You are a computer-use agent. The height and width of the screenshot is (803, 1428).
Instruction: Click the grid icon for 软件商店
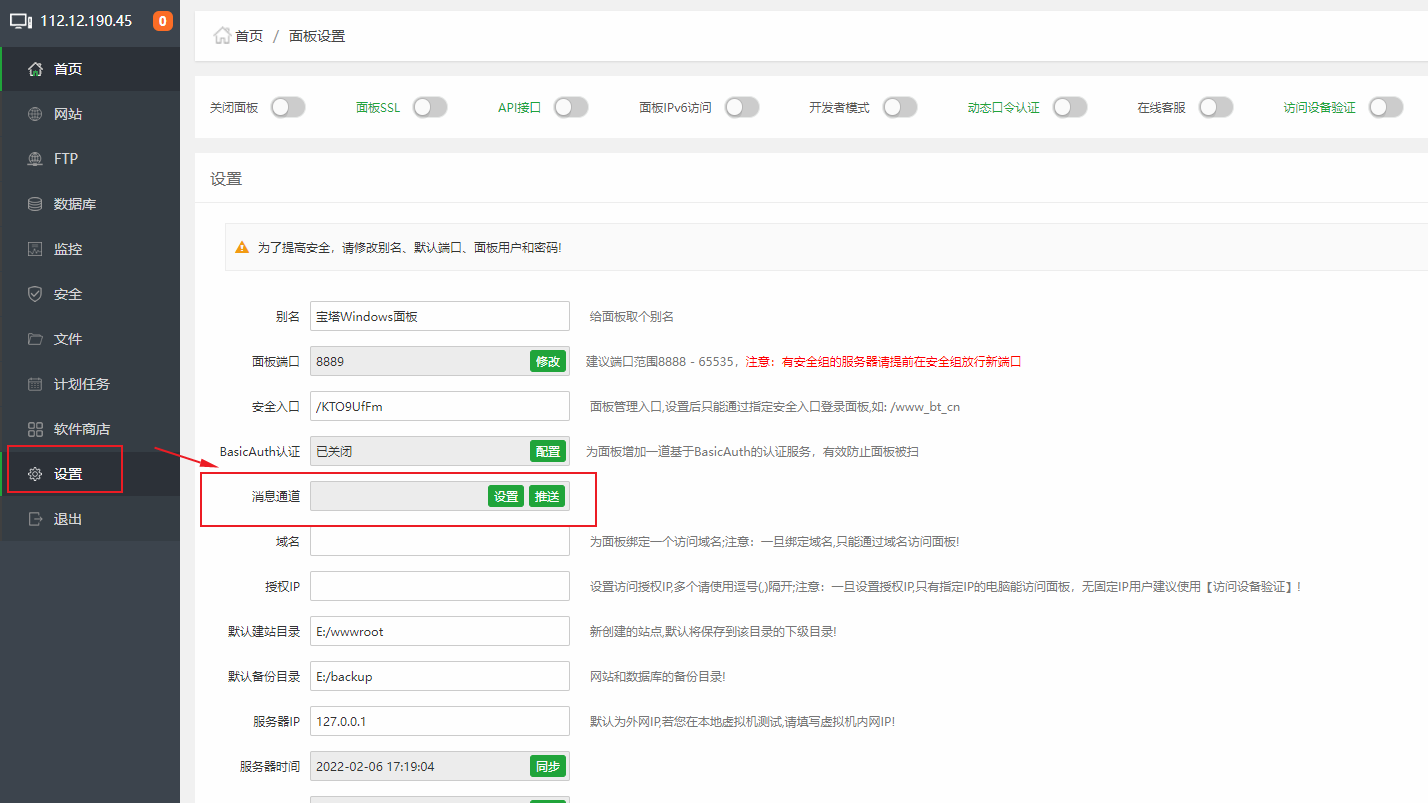(35, 429)
